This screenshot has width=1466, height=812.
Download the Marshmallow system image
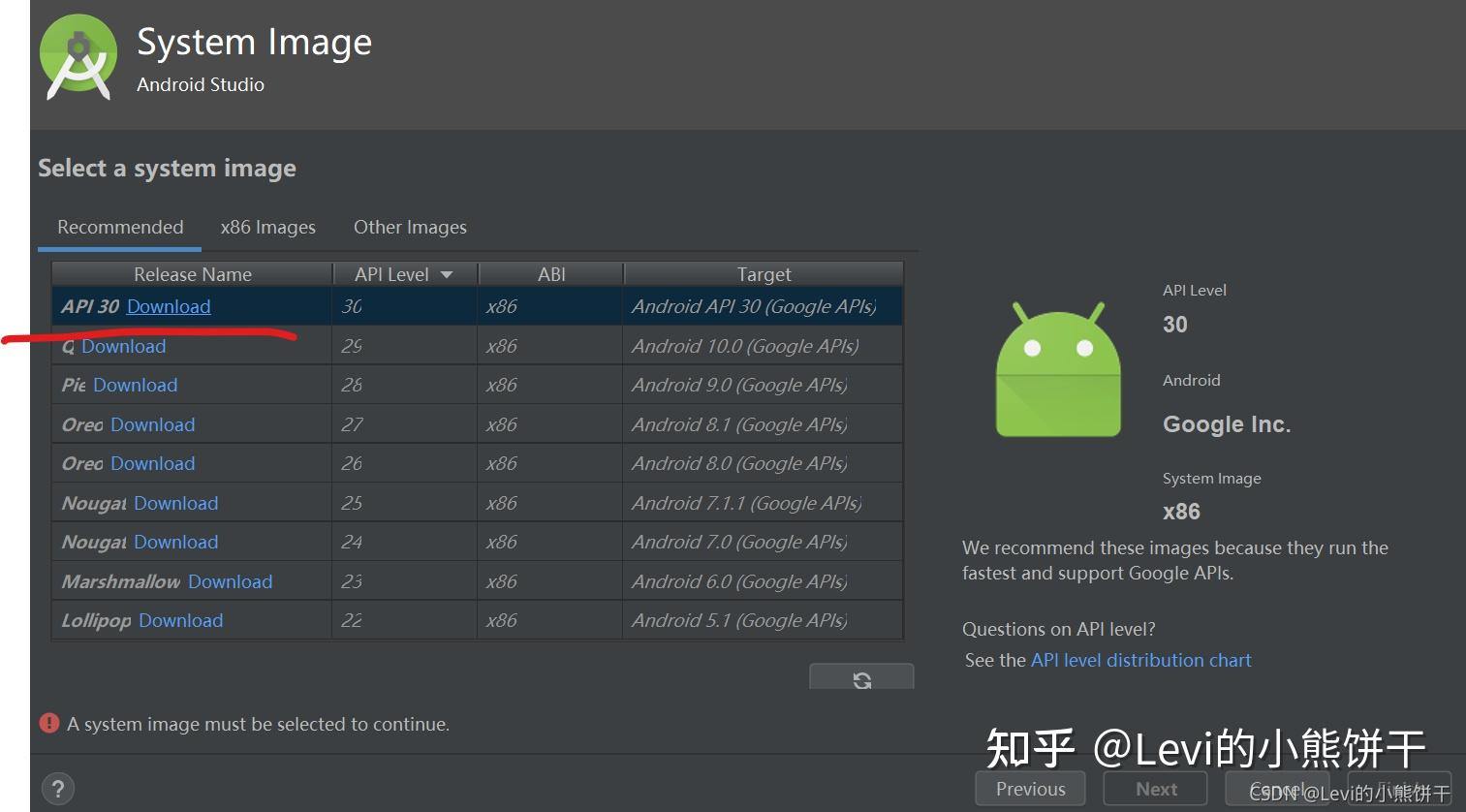pyautogui.click(x=230, y=581)
